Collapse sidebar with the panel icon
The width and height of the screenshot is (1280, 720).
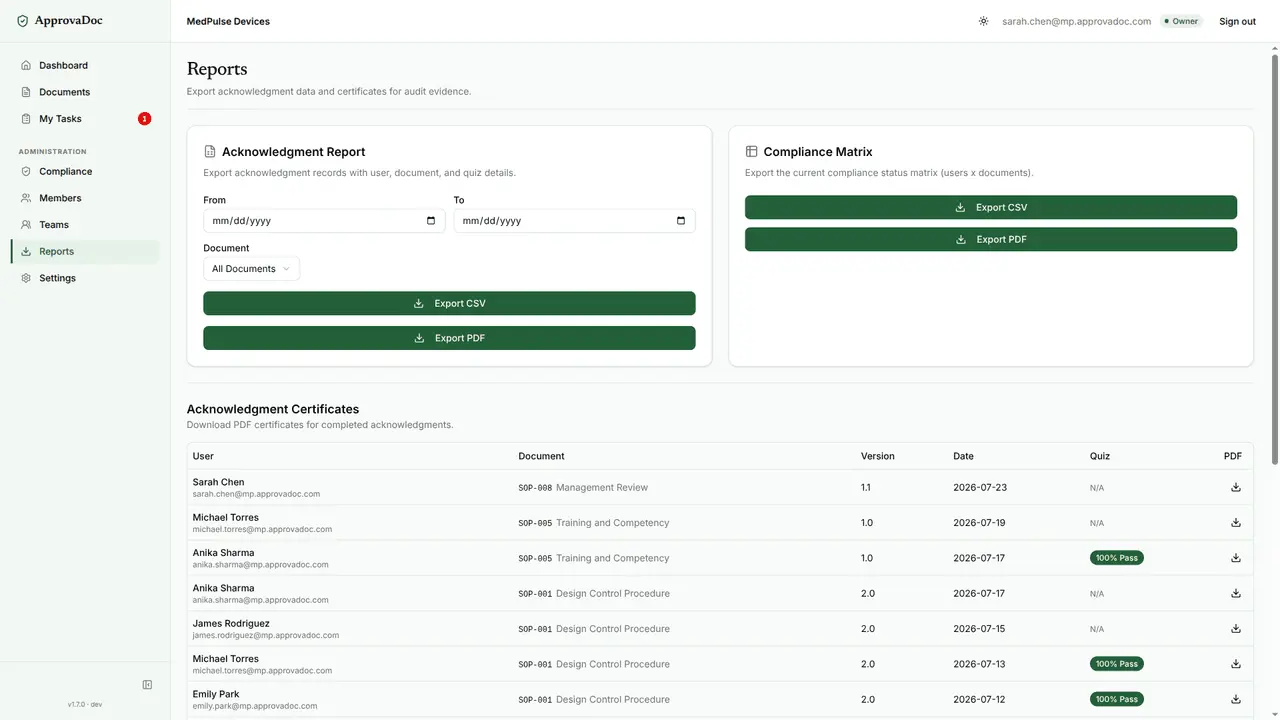point(147,685)
